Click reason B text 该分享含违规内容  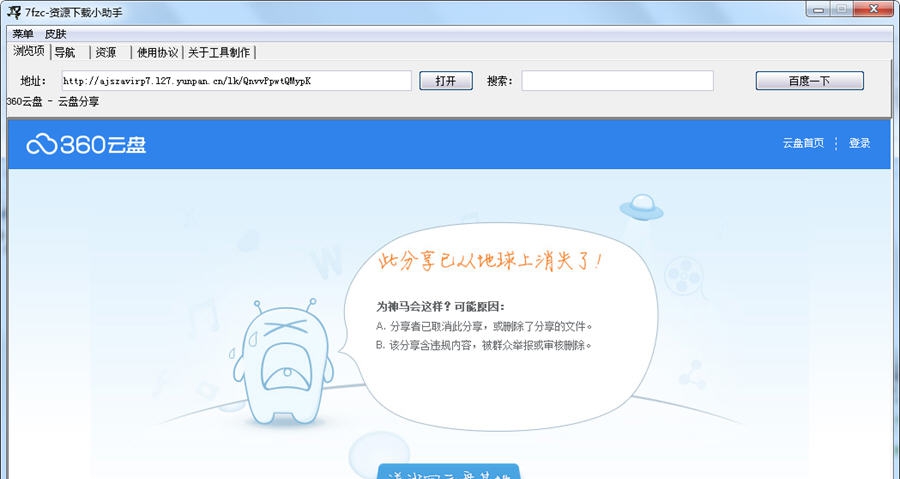(x=483, y=345)
